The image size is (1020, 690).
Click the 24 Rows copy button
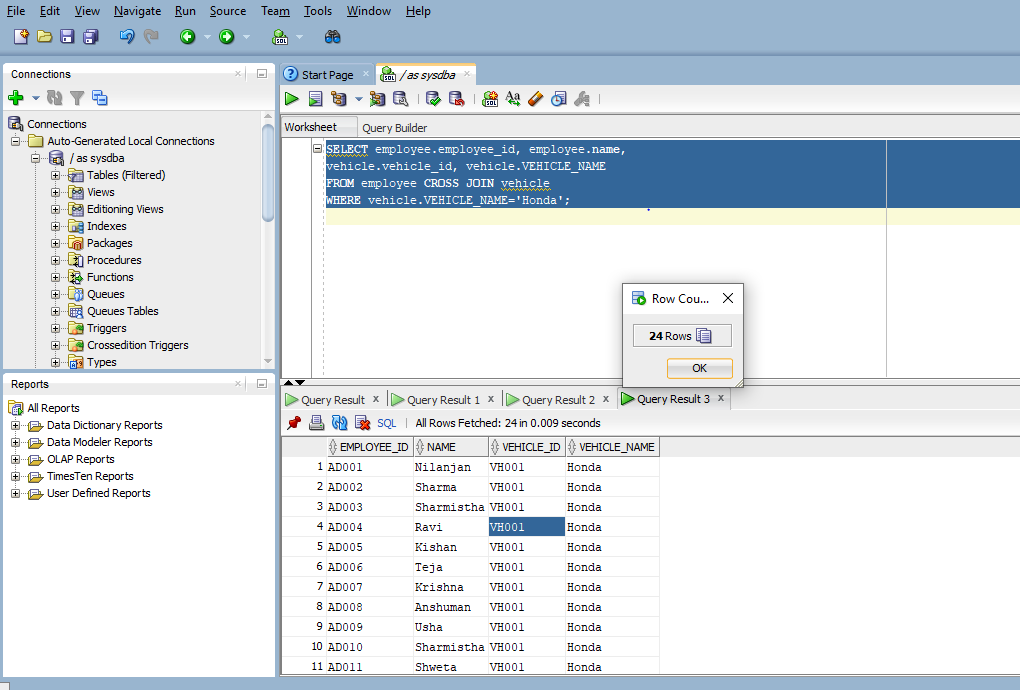coord(682,336)
